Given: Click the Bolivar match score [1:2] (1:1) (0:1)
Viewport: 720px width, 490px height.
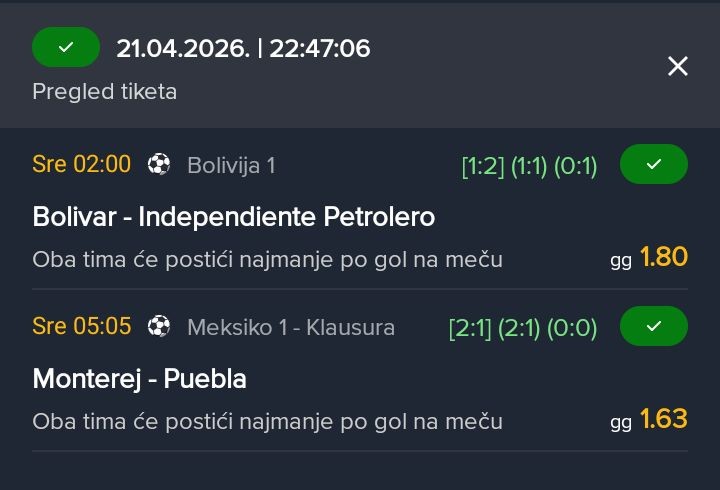Looking at the screenshot, I should pos(529,166).
